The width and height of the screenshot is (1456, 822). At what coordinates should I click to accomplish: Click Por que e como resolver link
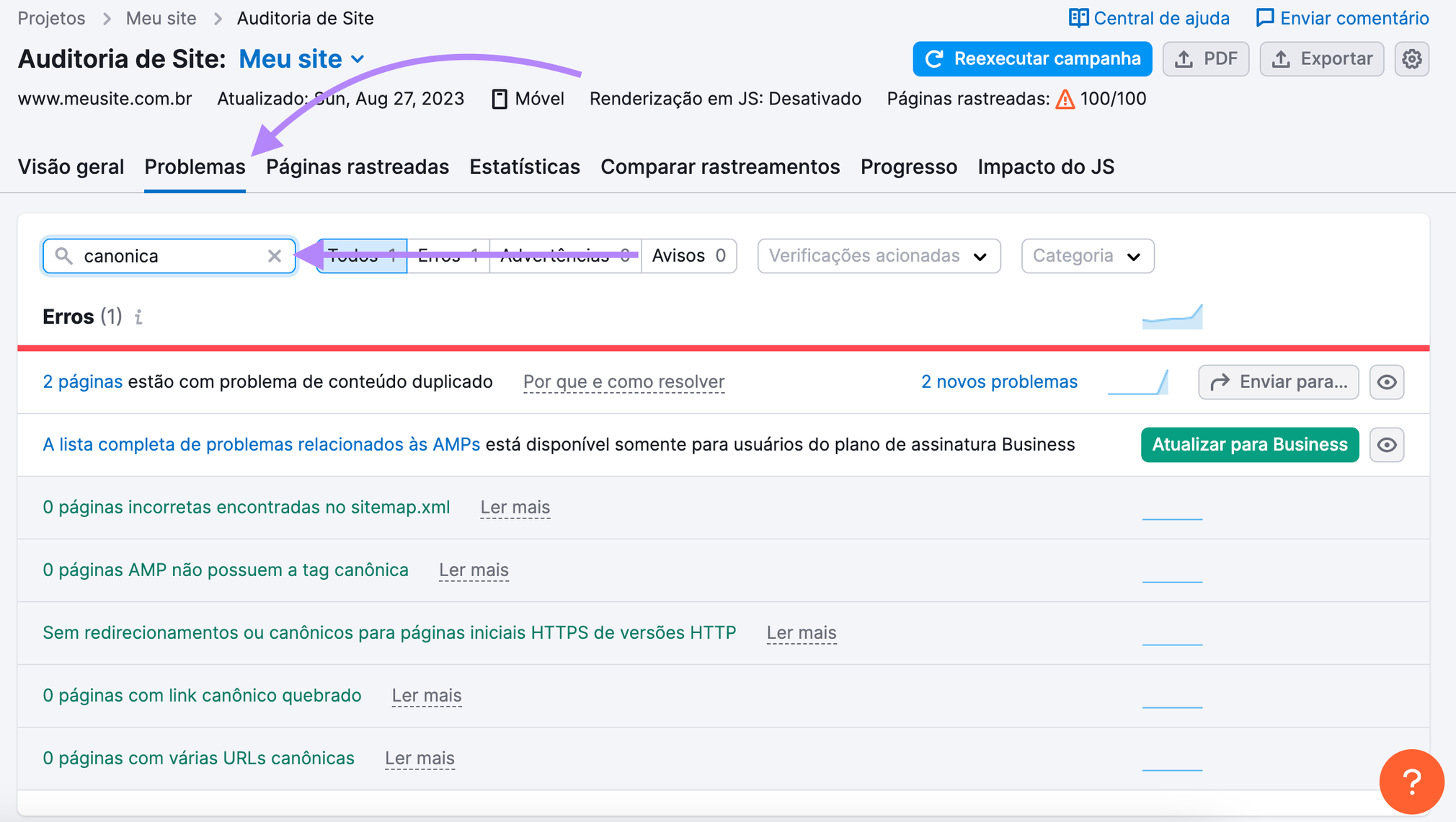(624, 381)
